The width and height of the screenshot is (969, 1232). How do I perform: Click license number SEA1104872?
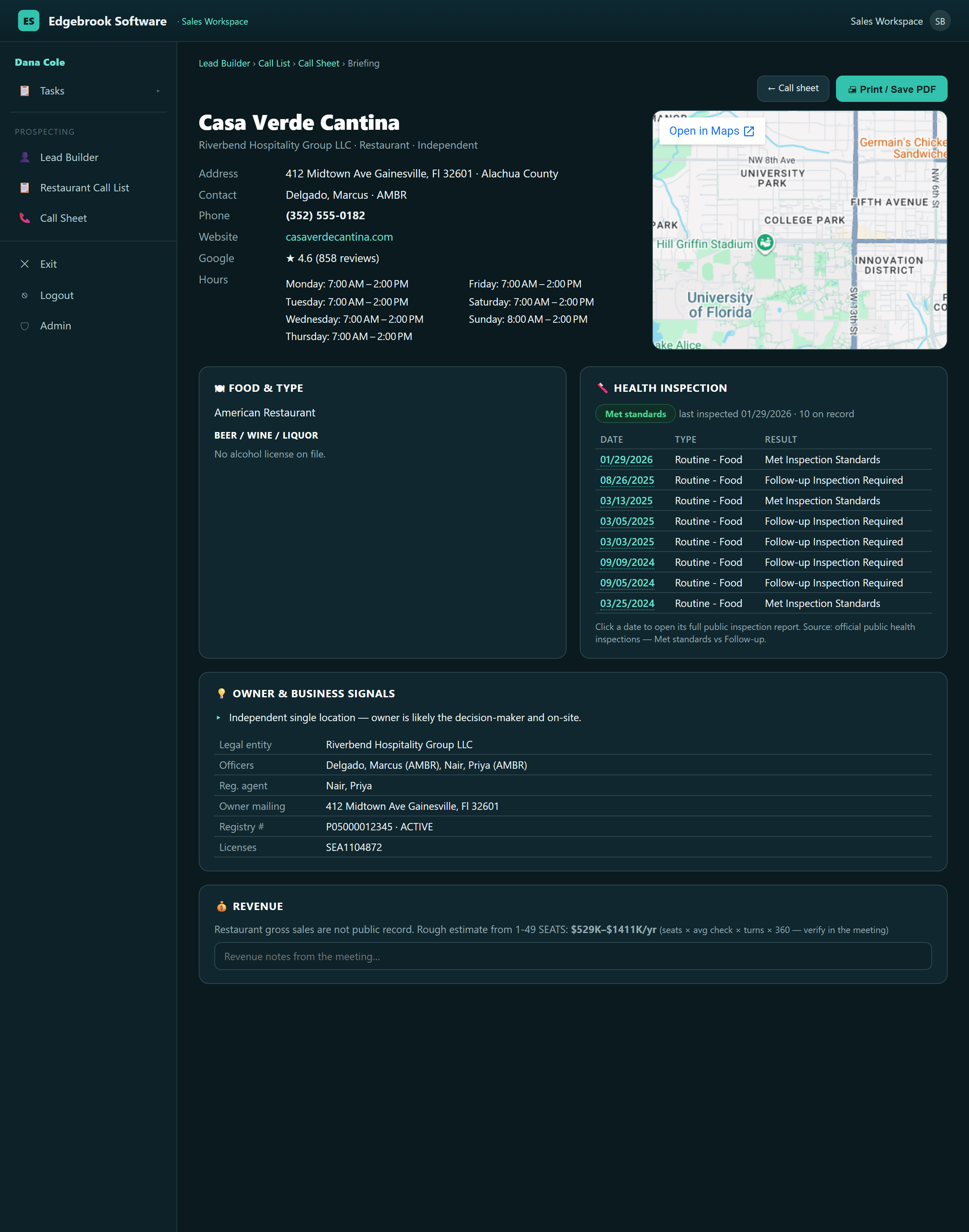354,847
